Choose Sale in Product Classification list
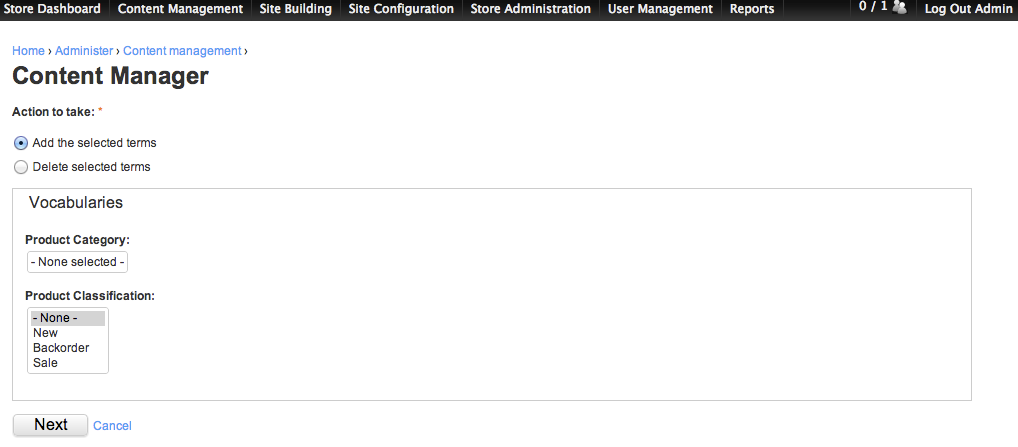The height and width of the screenshot is (447, 1018). point(68,363)
